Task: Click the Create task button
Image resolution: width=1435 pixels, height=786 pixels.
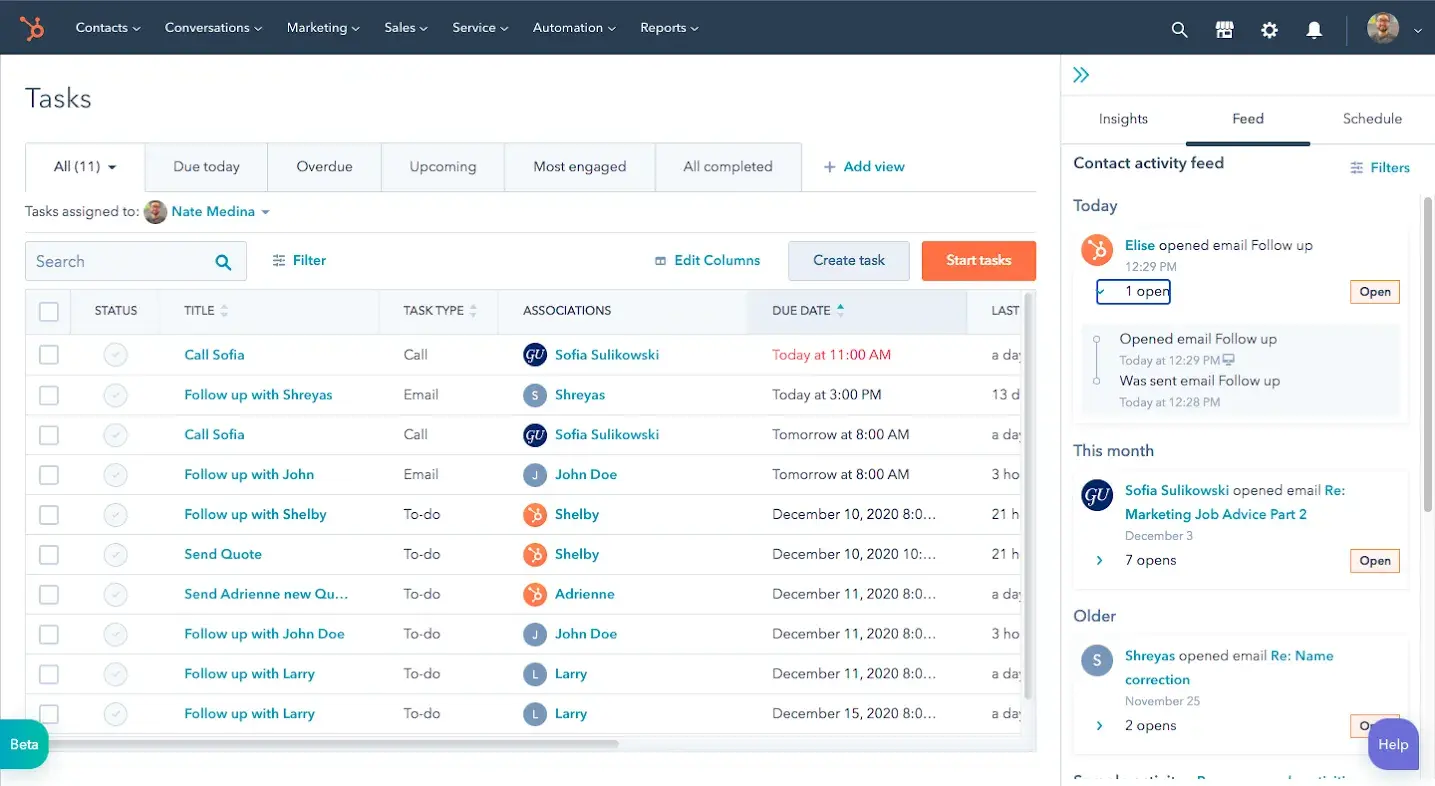Action: pos(848,260)
